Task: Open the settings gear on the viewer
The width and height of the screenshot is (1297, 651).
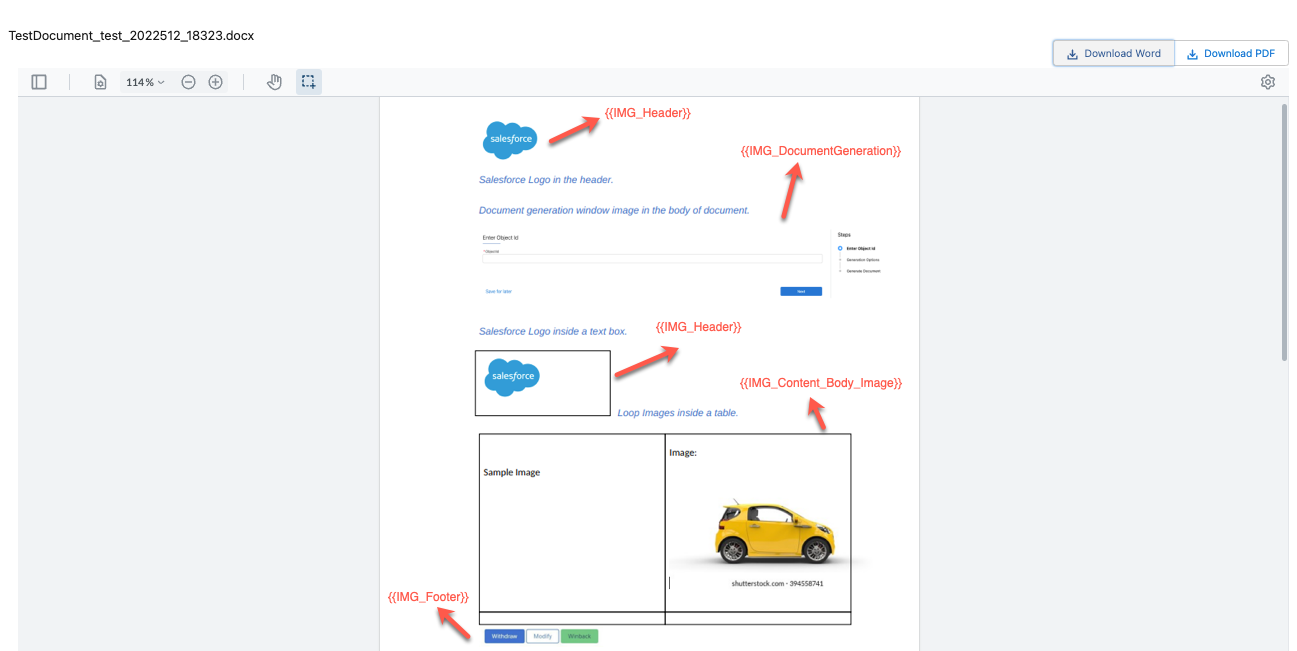Action: 1268,81
